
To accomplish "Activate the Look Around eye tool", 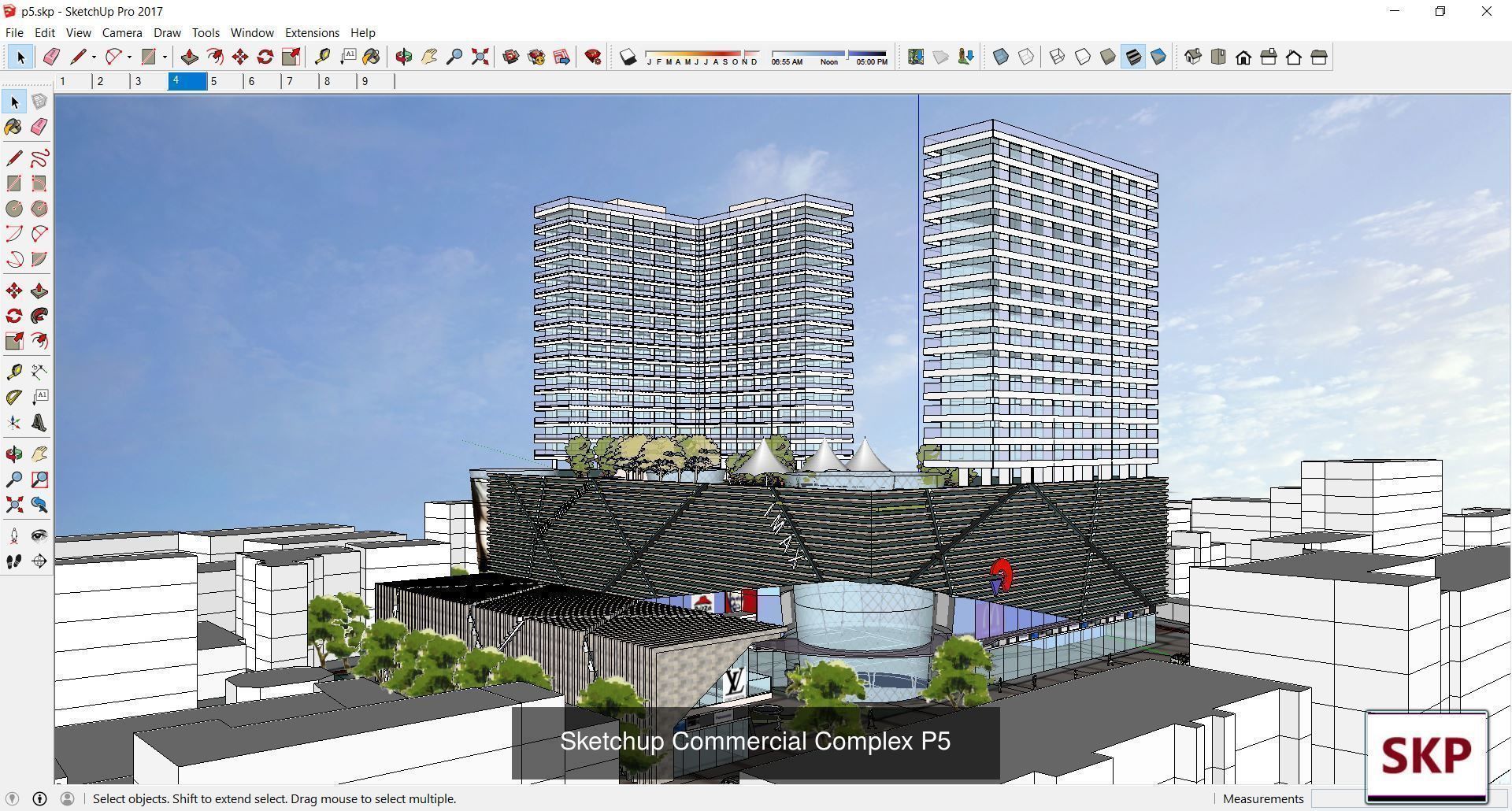I will pyautogui.click(x=39, y=536).
